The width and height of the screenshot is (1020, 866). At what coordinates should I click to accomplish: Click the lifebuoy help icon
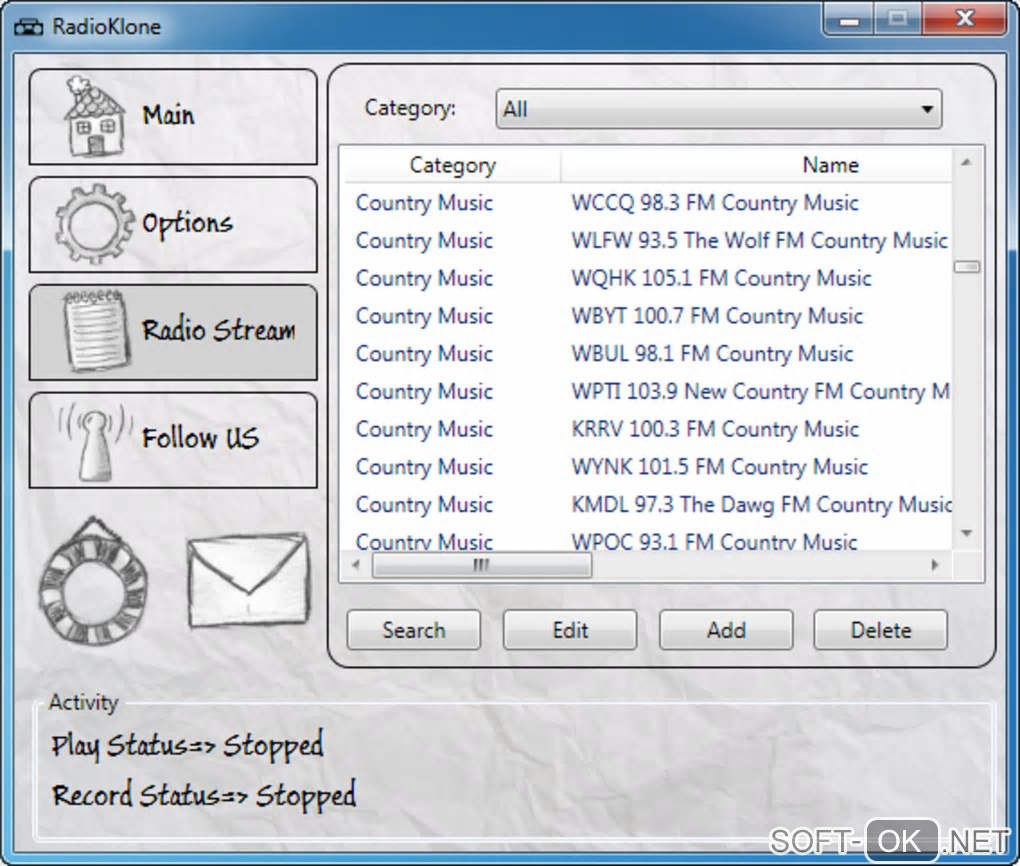(x=93, y=581)
